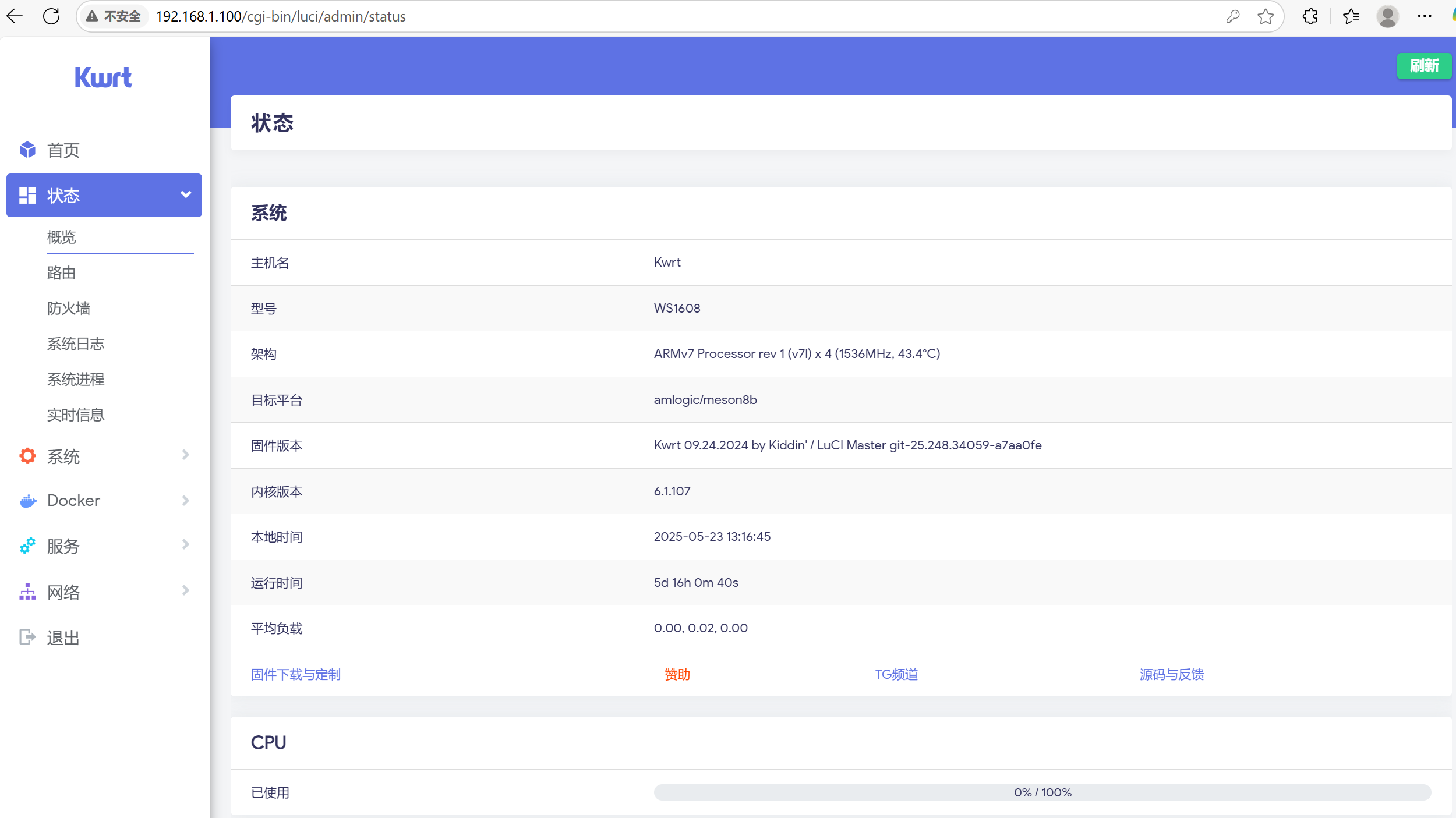Open browser extensions puzzle icon
The image size is (1456, 818).
pos(1310,16)
